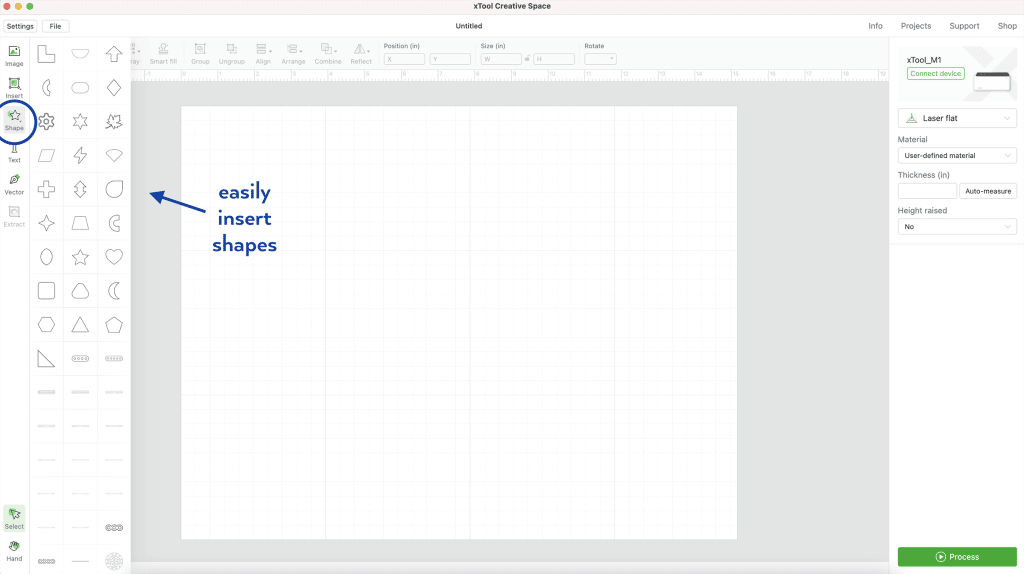
Task: Insert the rounded square shape
Action: 46,291
